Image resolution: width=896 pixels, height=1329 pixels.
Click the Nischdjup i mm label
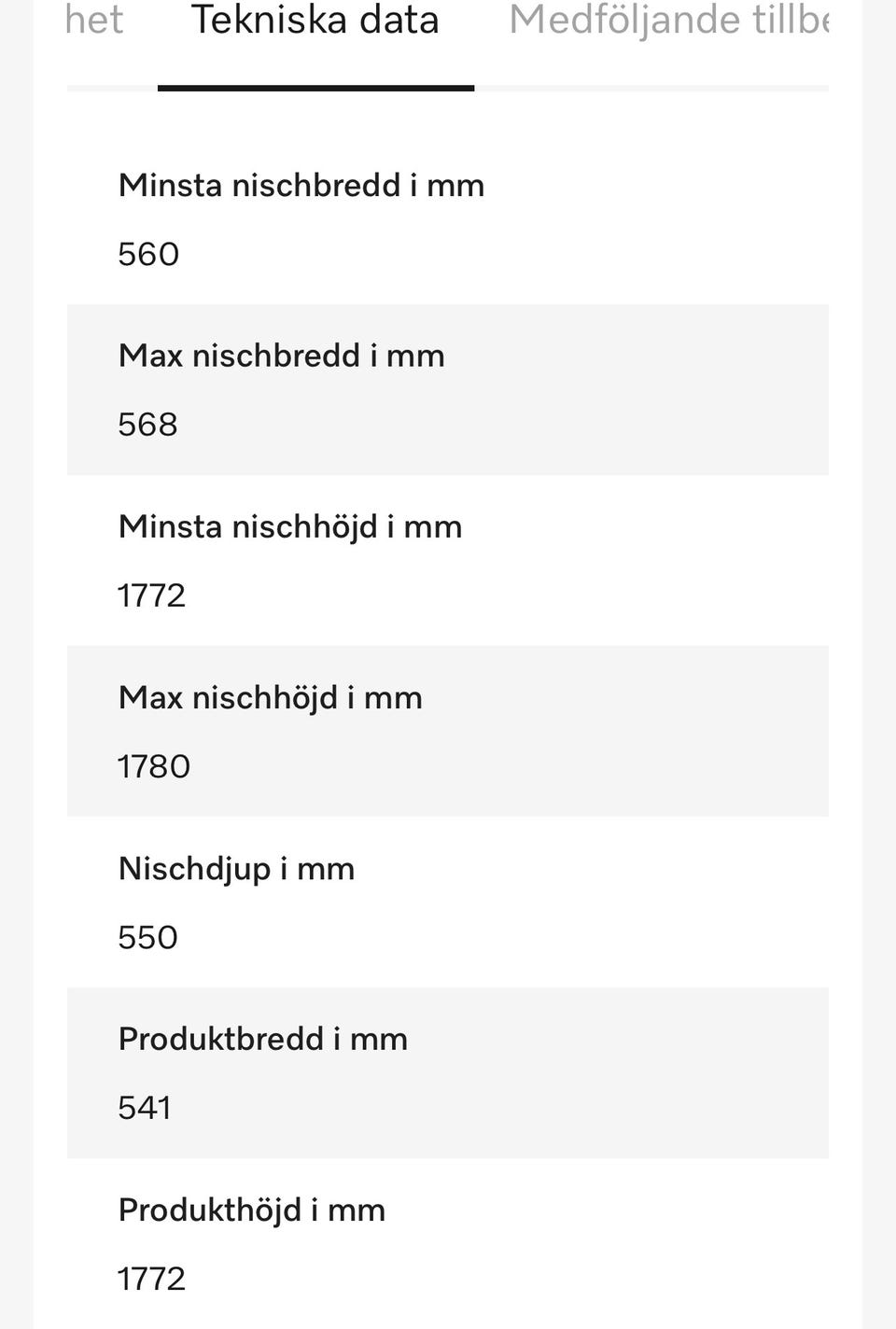point(236,868)
